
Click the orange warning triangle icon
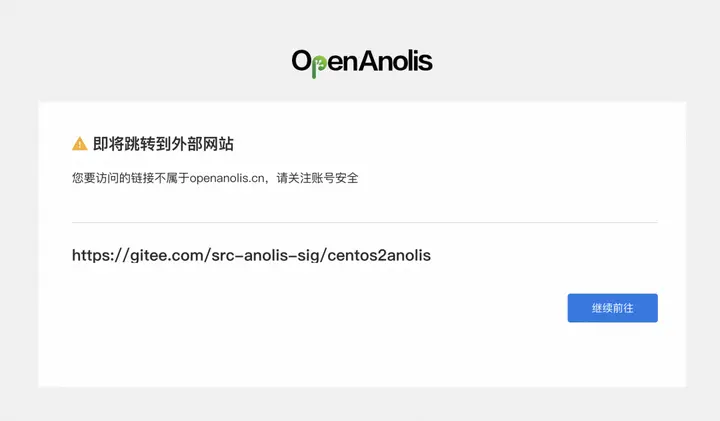click(x=80, y=144)
